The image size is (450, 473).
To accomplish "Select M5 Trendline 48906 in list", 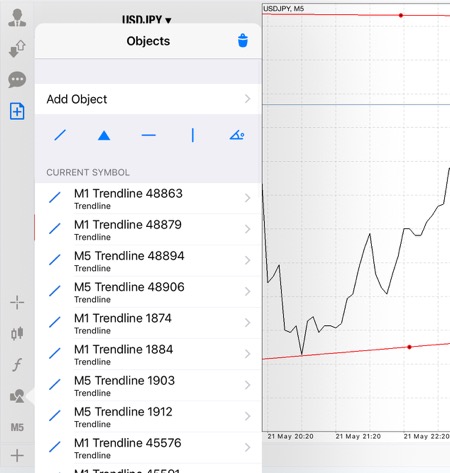I will (x=148, y=292).
